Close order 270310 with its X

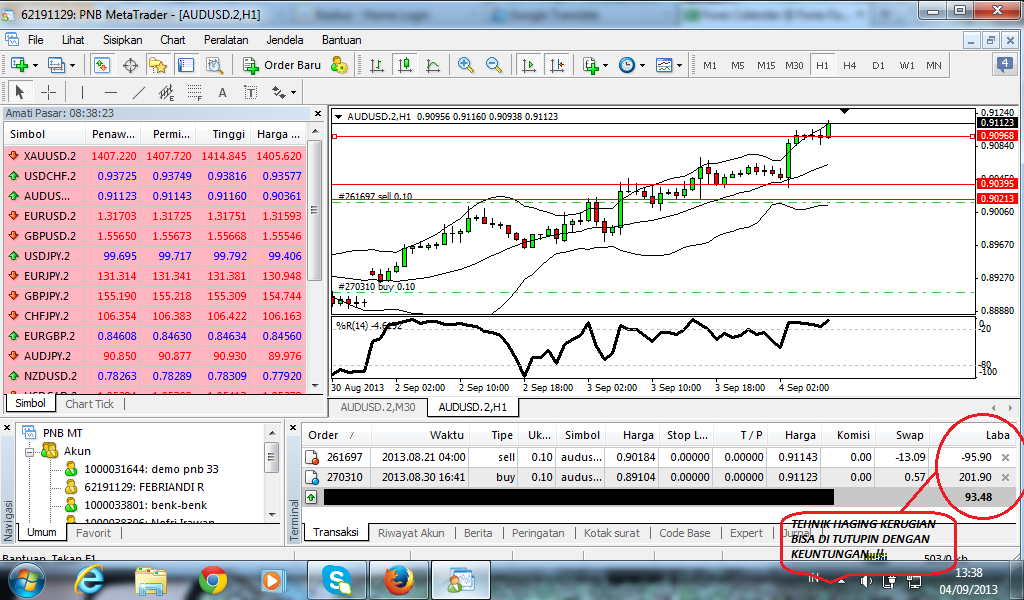click(x=1006, y=477)
